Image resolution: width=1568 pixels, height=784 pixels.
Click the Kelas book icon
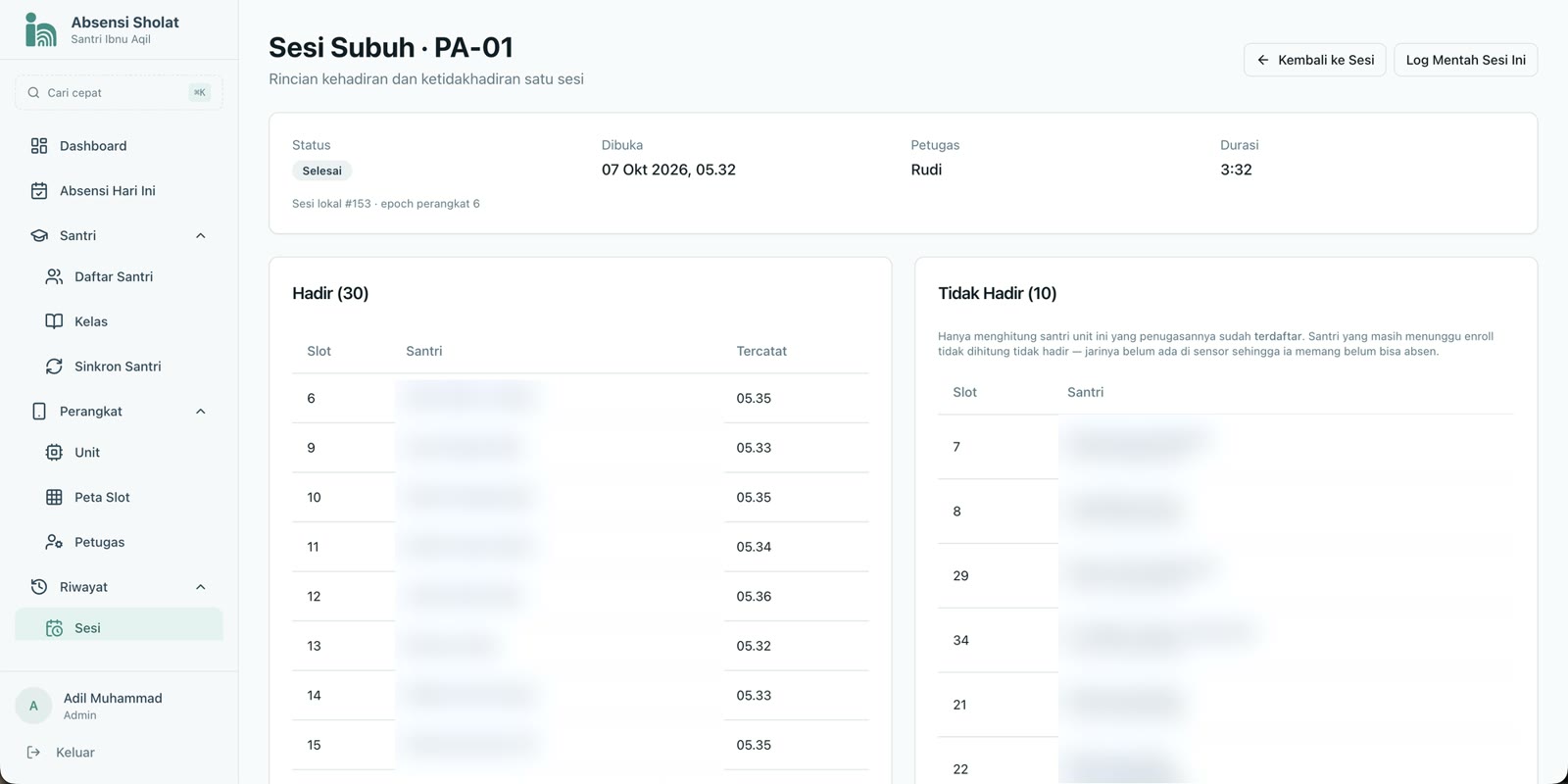pos(54,321)
